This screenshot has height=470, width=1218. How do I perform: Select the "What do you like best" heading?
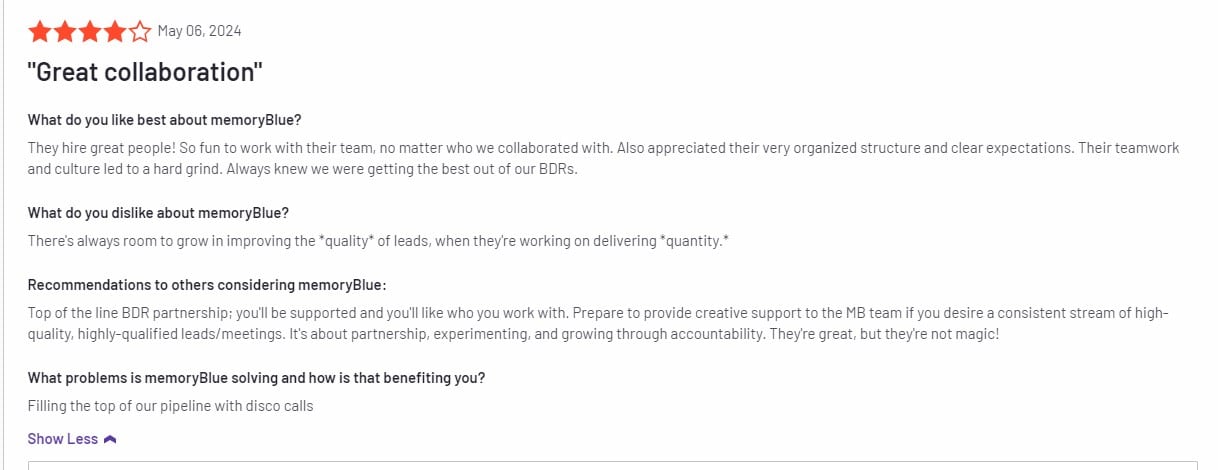165,120
